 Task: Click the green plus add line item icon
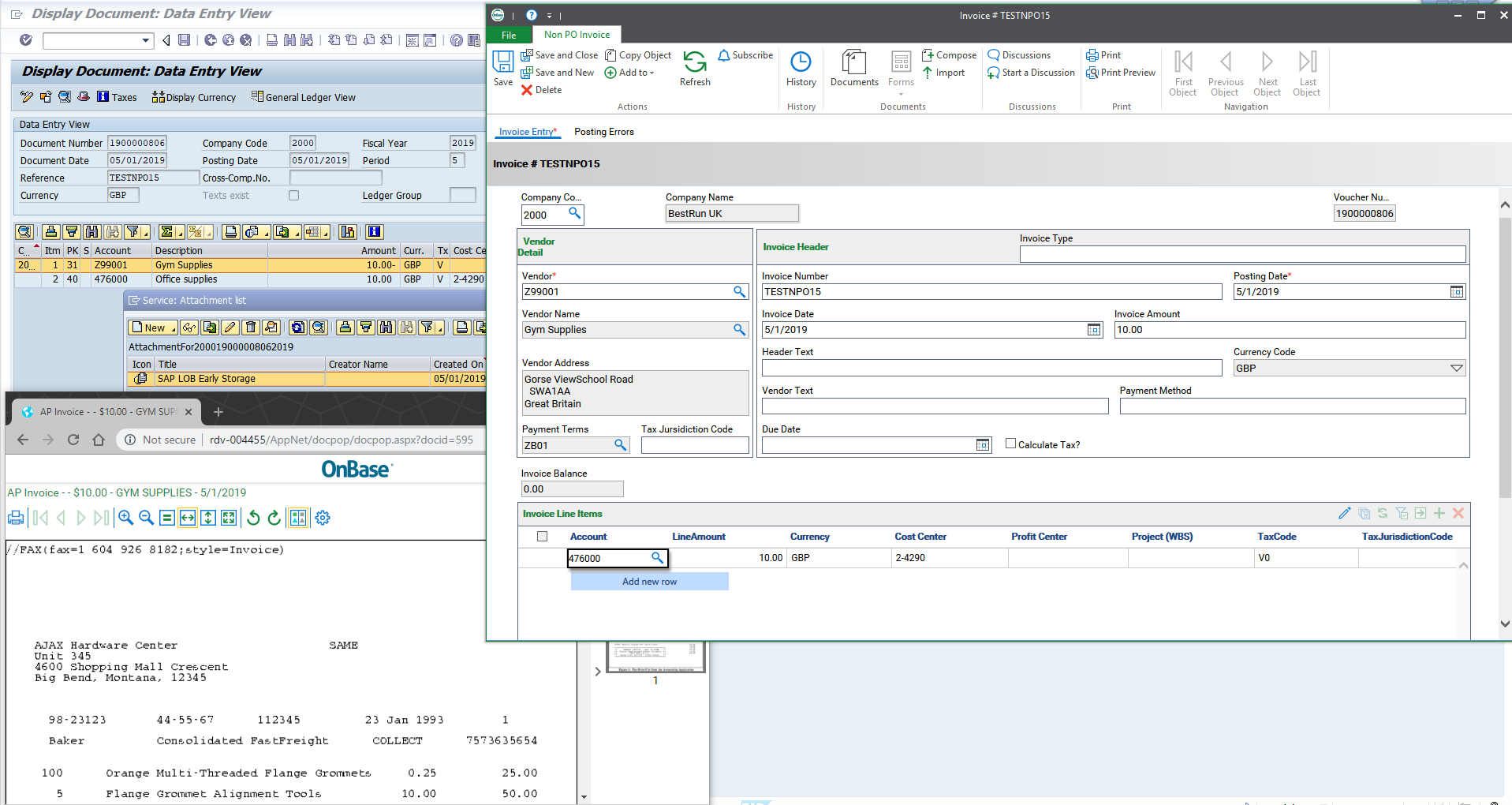[1439, 513]
